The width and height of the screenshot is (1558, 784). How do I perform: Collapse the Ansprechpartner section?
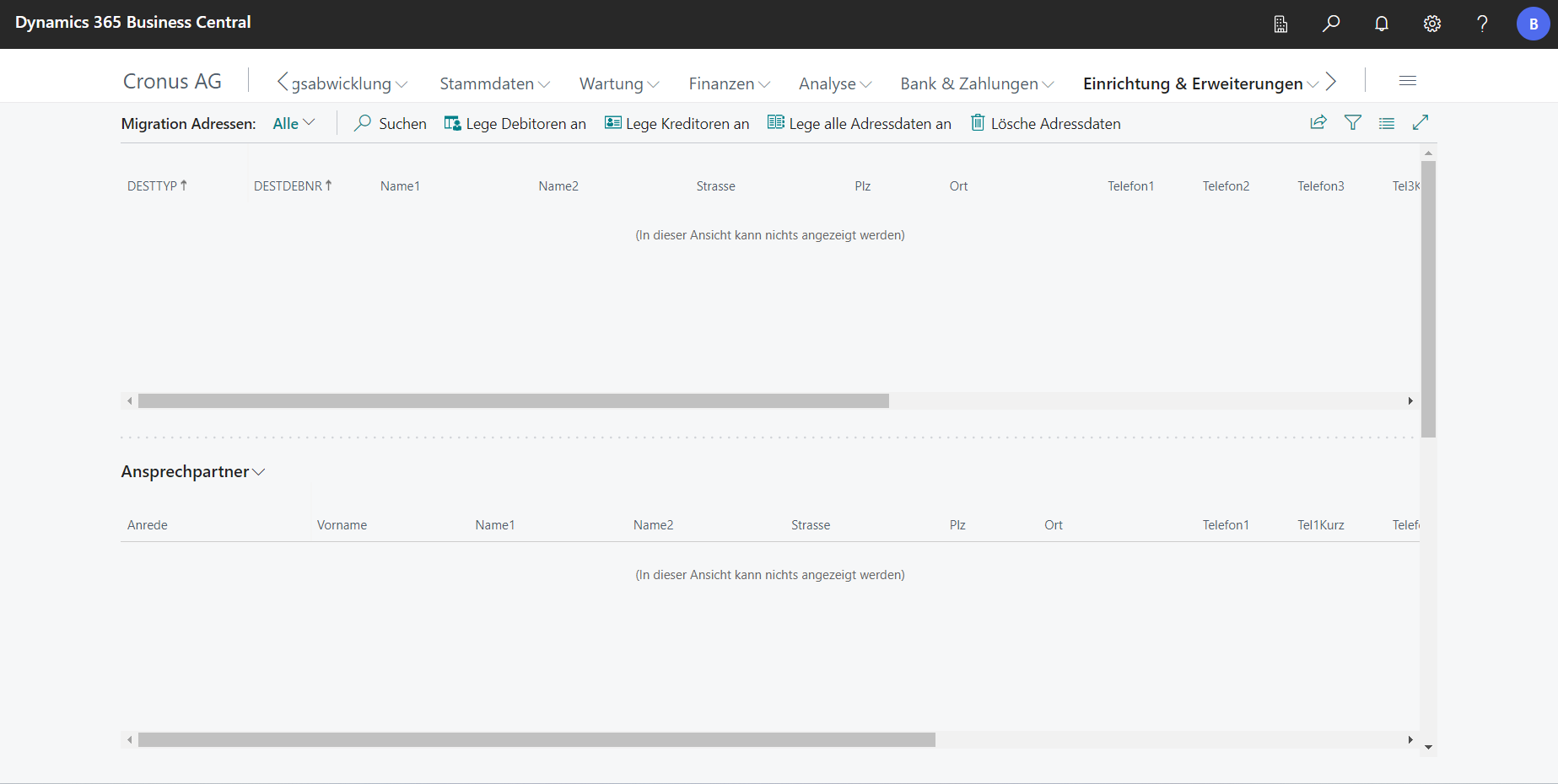coord(192,472)
